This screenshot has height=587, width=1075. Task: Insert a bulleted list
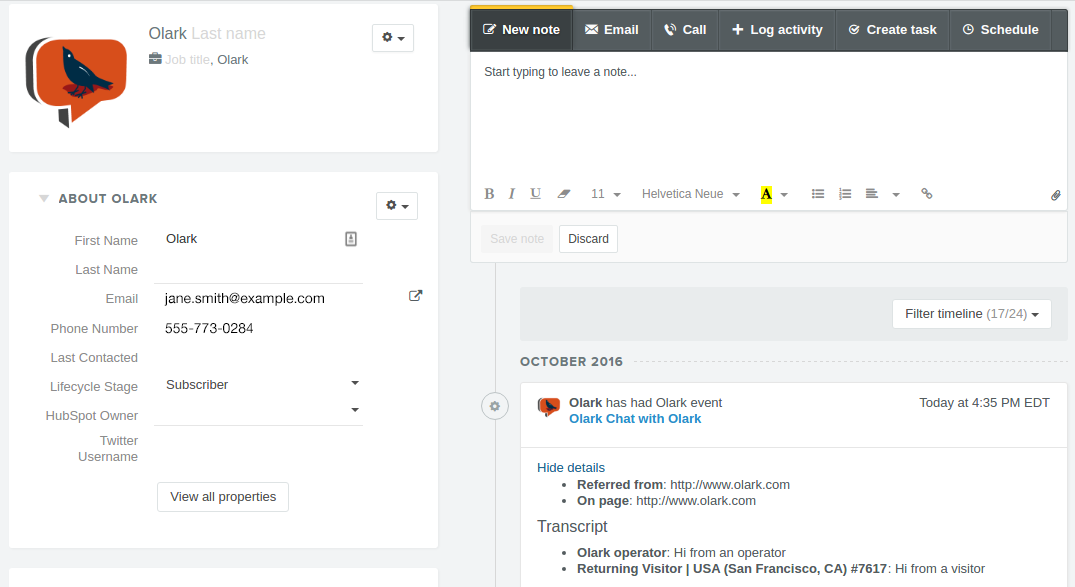818,193
